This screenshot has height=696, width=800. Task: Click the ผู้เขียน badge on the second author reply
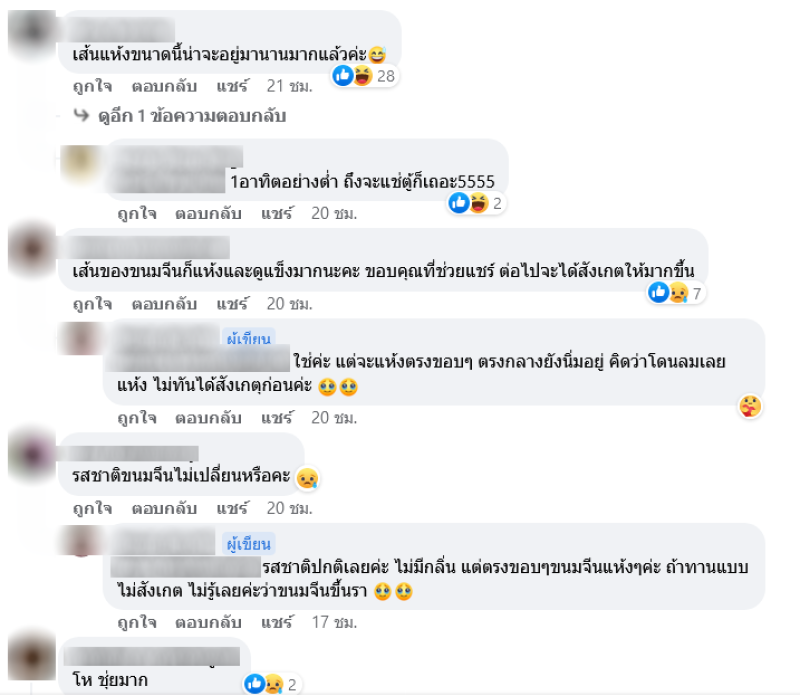click(x=248, y=544)
